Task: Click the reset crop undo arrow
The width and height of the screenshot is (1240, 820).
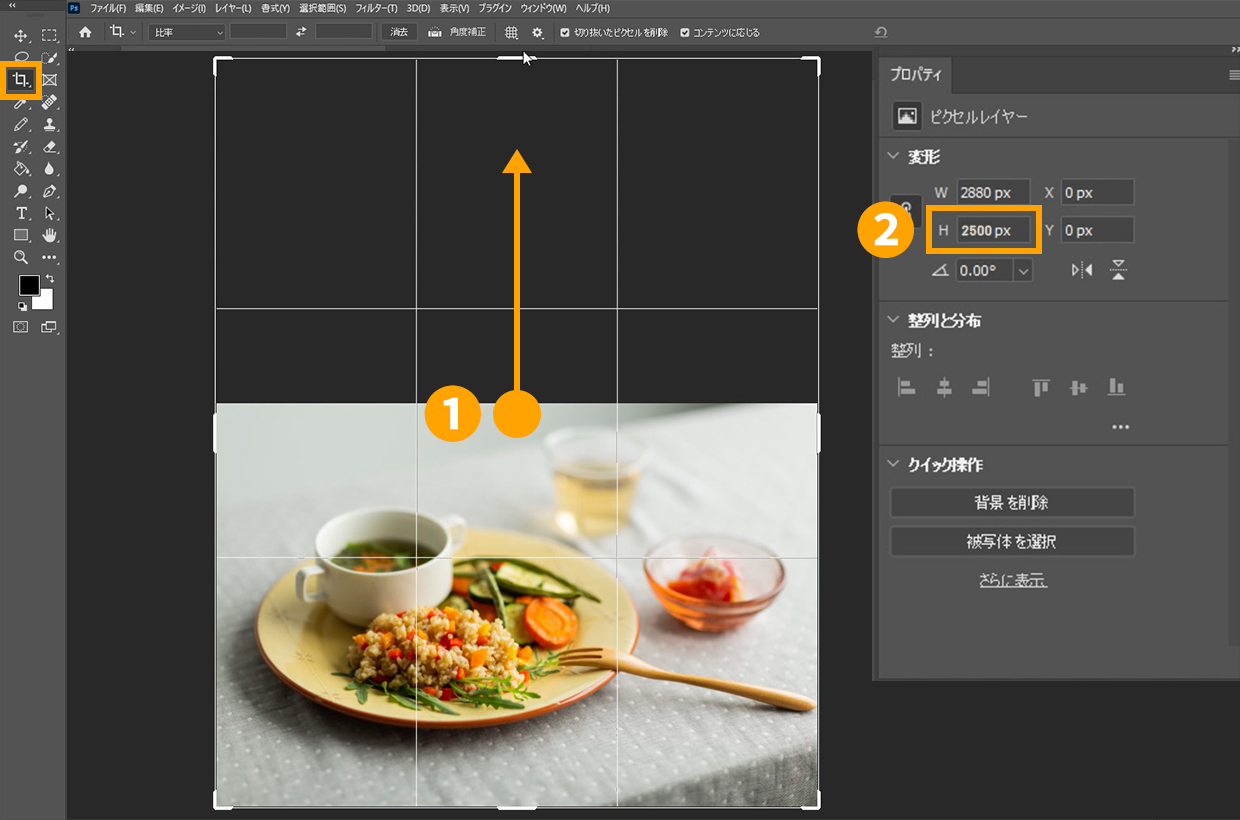Action: pyautogui.click(x=880, y=32)
